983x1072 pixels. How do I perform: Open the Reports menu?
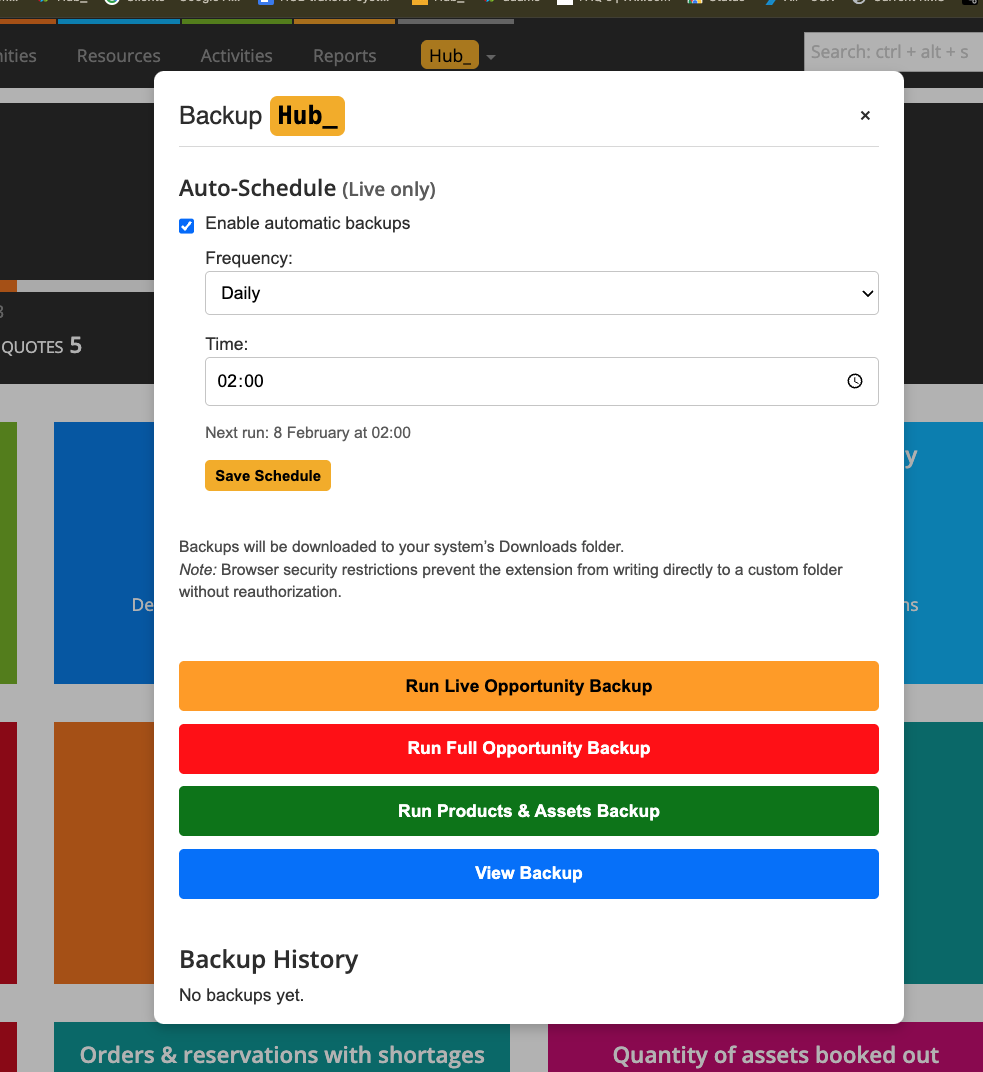point(345,56)
